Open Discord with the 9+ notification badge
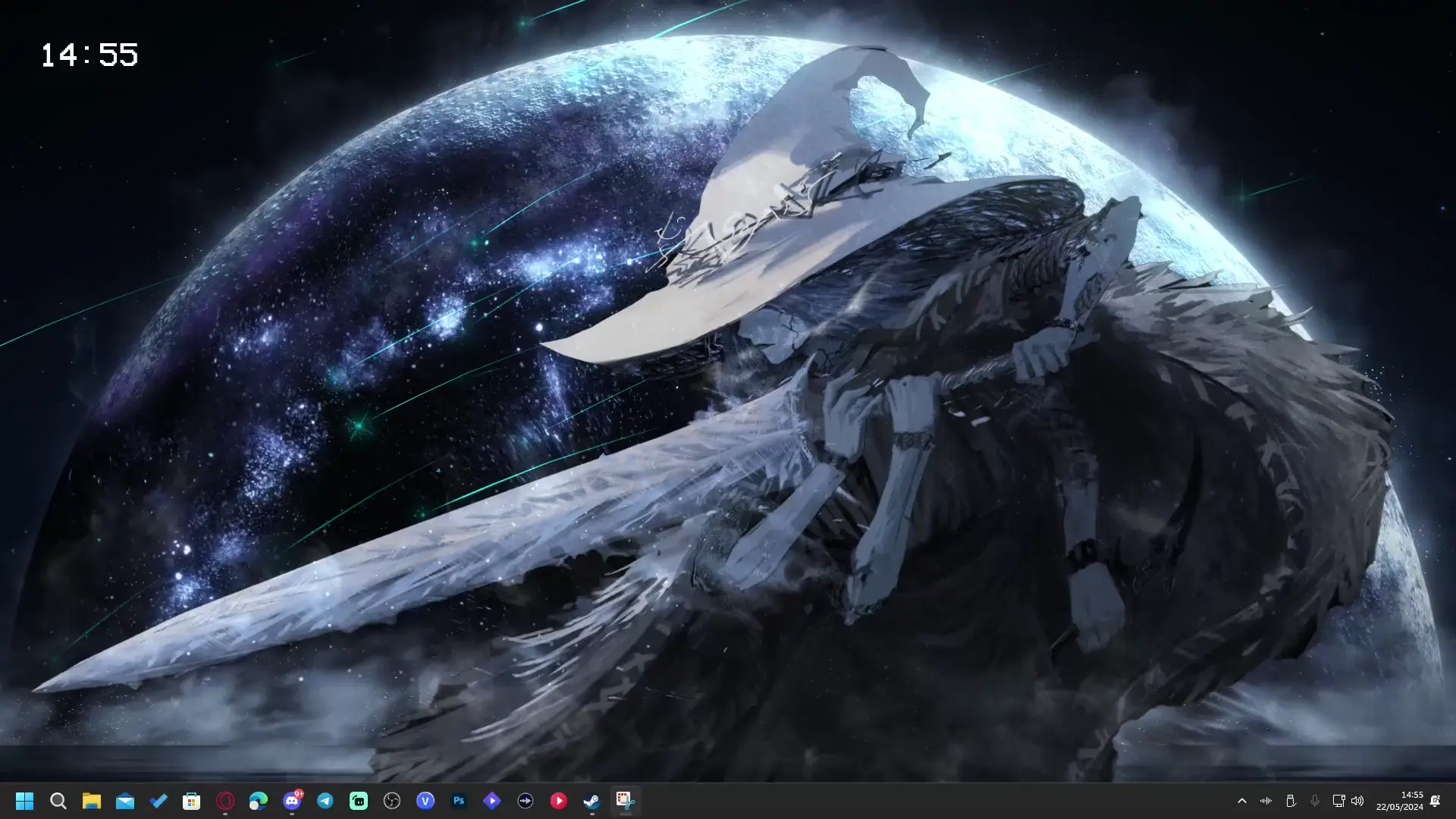Viewport: 1456px width, 819px height. [292, 801]
